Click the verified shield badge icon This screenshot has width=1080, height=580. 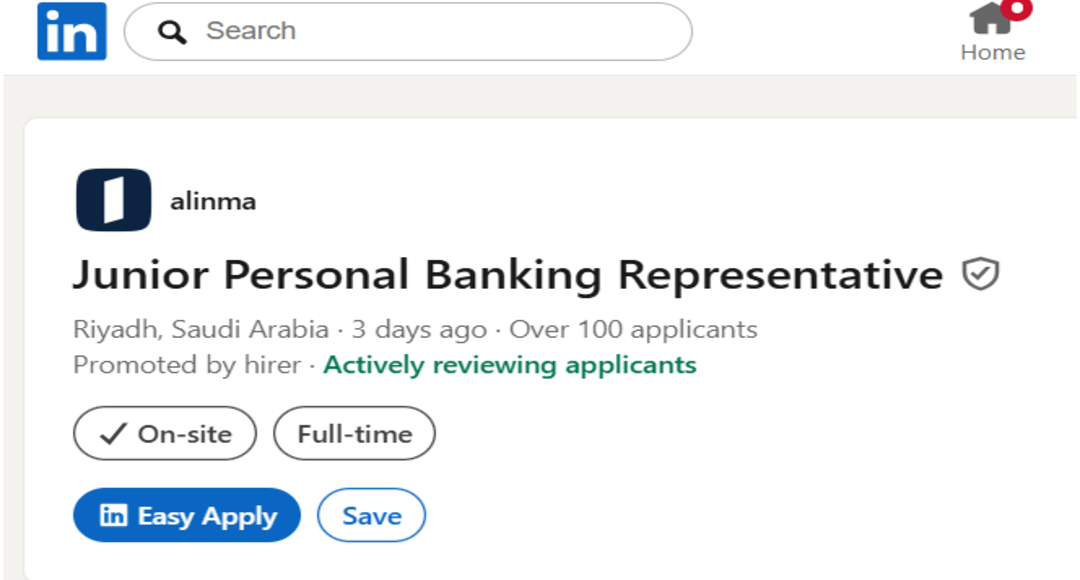pos(980,274)
